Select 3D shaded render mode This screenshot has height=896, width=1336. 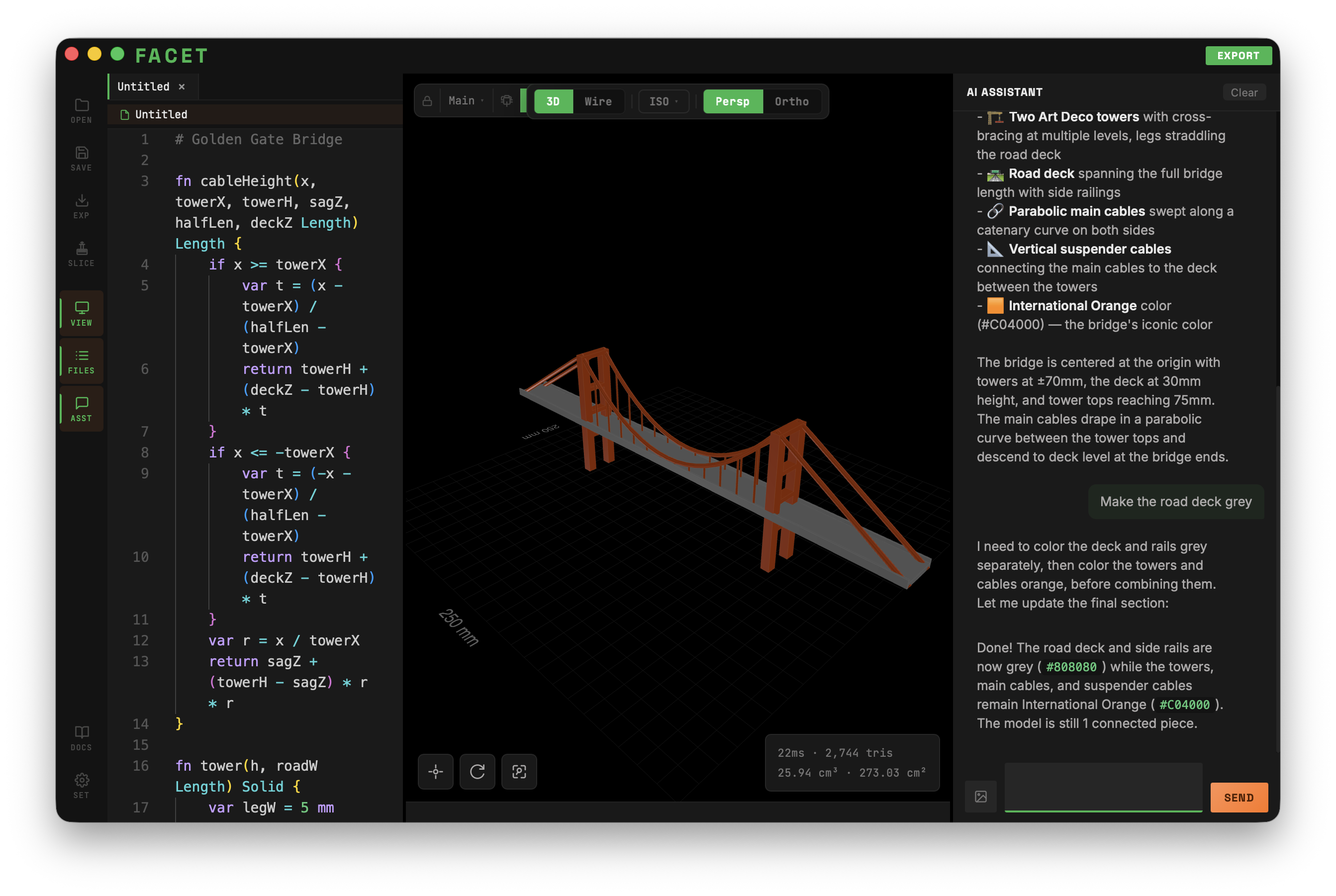tap(553, 101)
